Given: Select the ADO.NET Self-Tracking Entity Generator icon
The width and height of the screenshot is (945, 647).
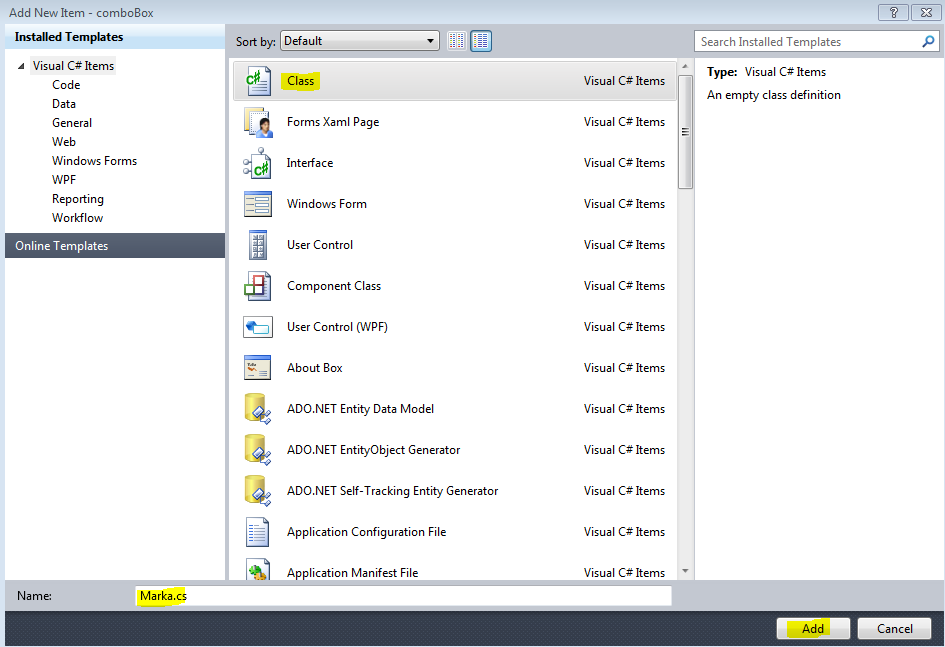Looking at the screenshot, I should tap(258, 491).
